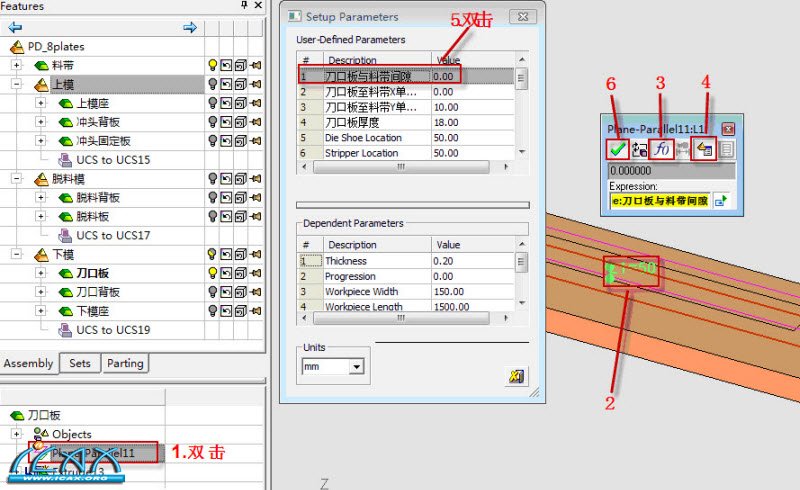Screen dimensions: 800x490
Task: Open the Units mm dropdown
Action: 356,367
